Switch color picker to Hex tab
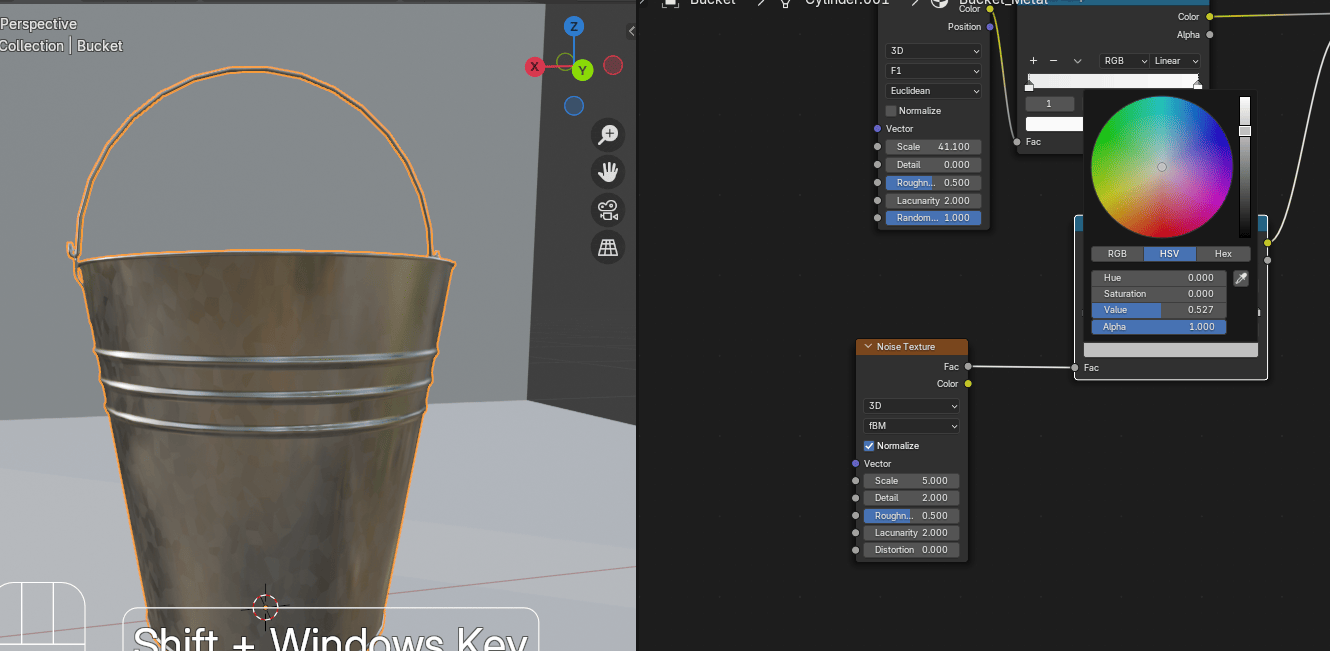This screenshot has width=1330, height=651. point(1223,254)
